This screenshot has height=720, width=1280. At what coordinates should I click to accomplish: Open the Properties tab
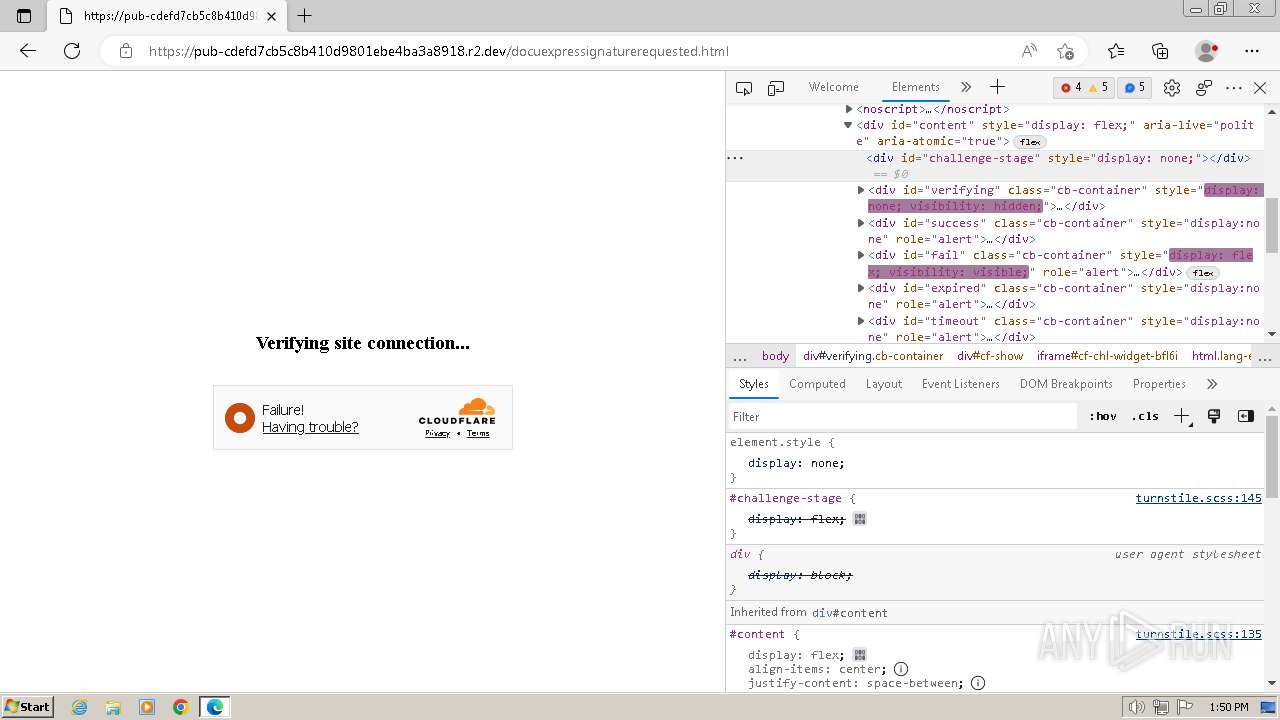tap(1159, 384)
